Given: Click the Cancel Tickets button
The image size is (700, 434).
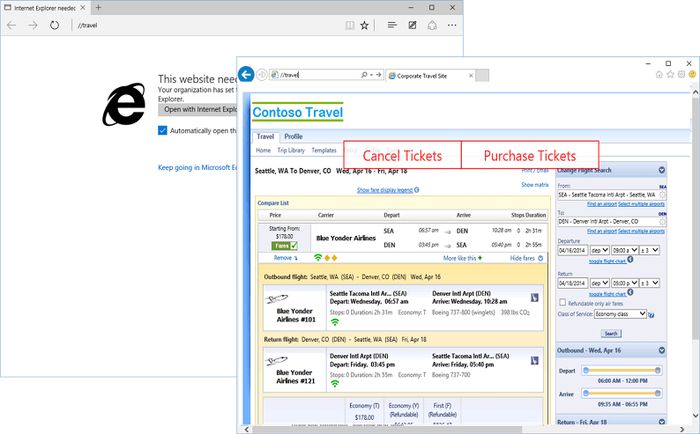Looking at the screenshot, I should click(x=402, y=156).
